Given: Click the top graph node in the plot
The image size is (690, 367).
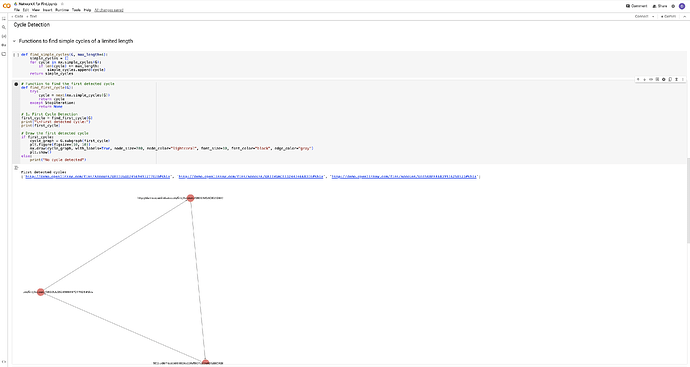Looking at the screenshot, I should pyautogui.click(x=190, y=198).
